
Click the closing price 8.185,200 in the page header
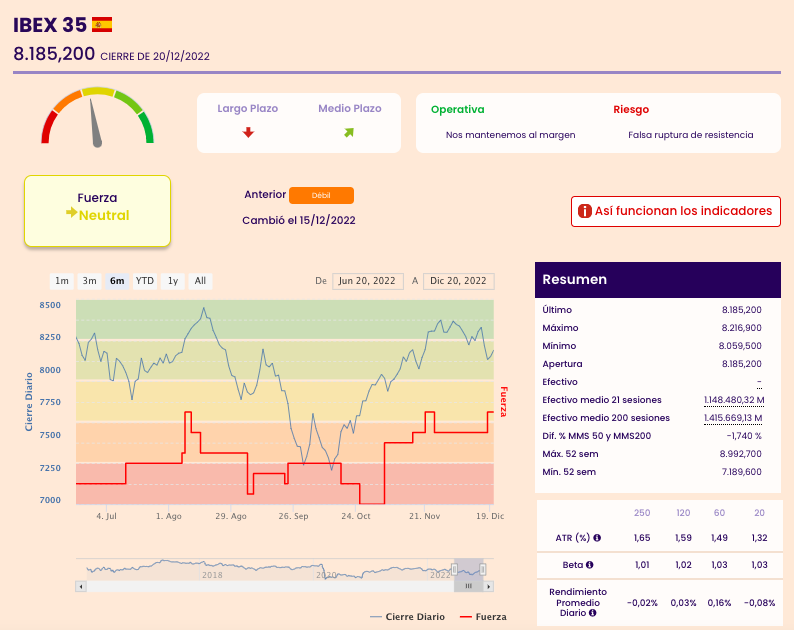(54, 54)
